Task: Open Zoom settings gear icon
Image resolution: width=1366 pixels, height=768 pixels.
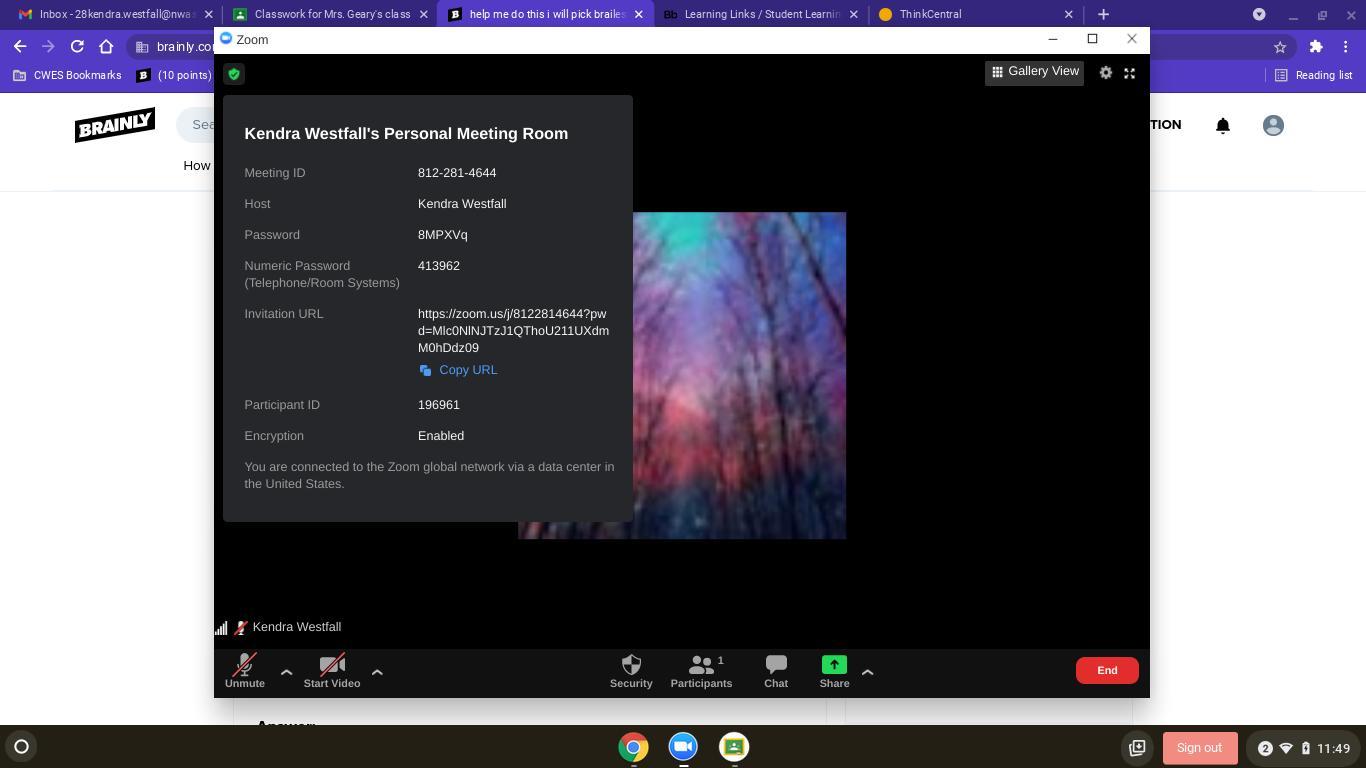Action: [x=1105, y=73]
